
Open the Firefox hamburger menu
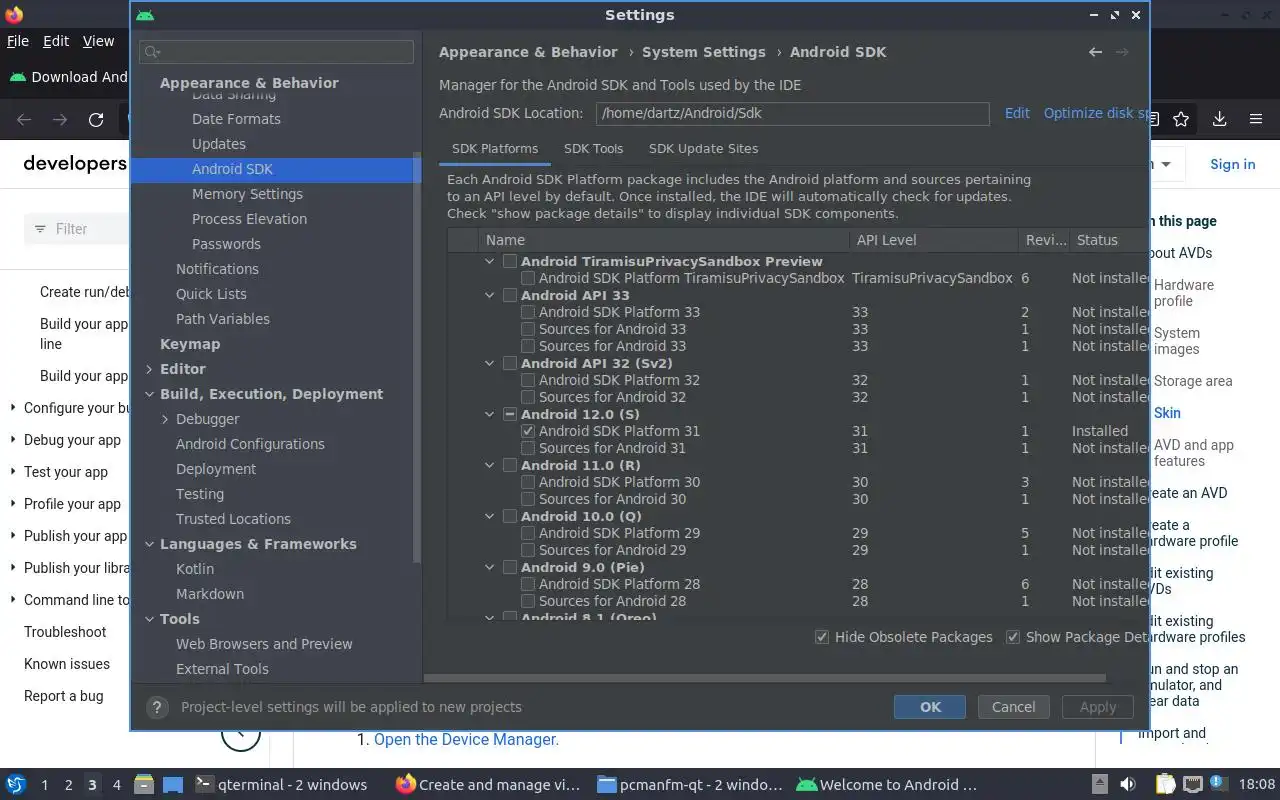click(1256, 119)
